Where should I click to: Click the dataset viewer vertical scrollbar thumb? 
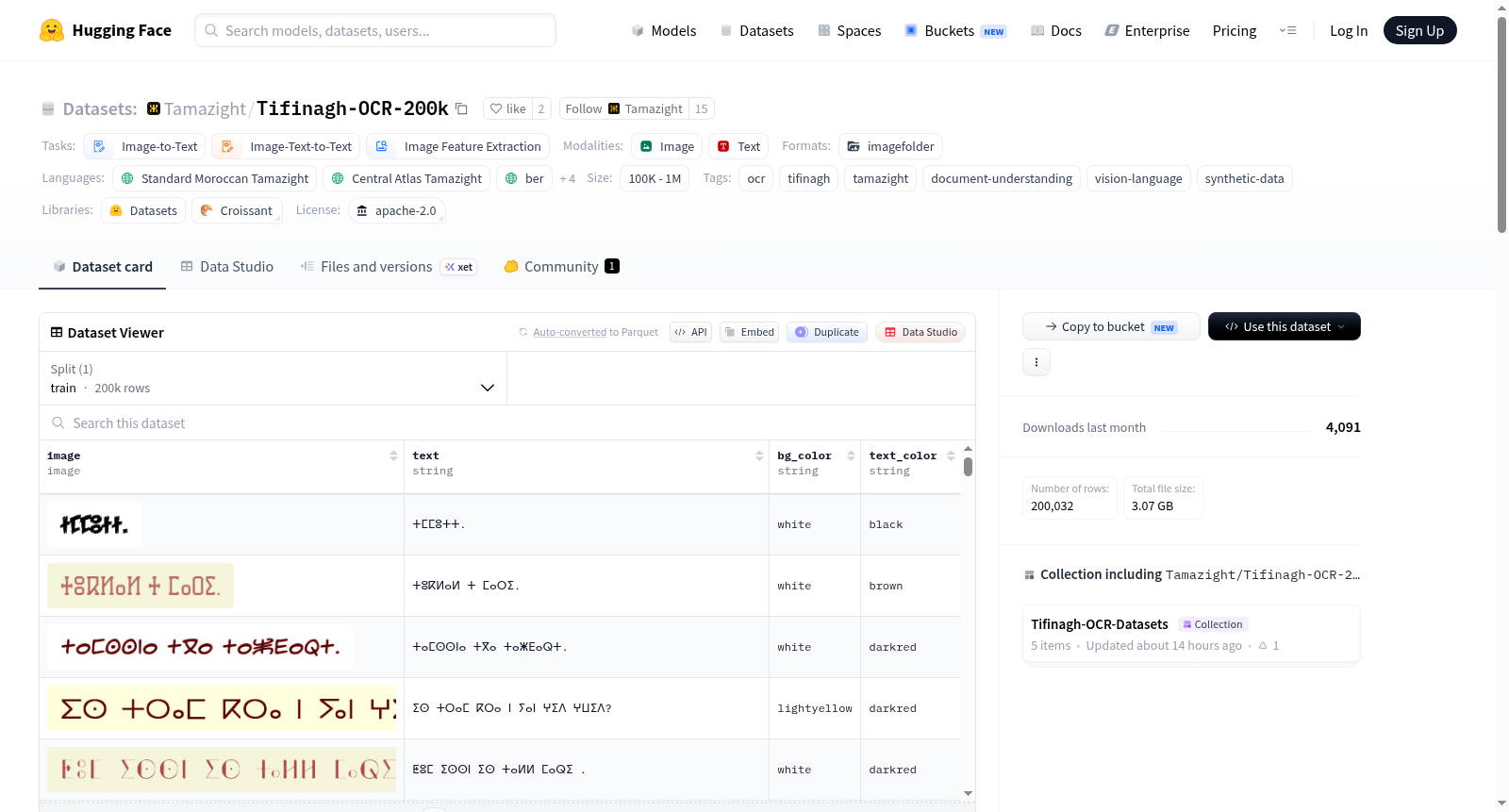point(968,466)
